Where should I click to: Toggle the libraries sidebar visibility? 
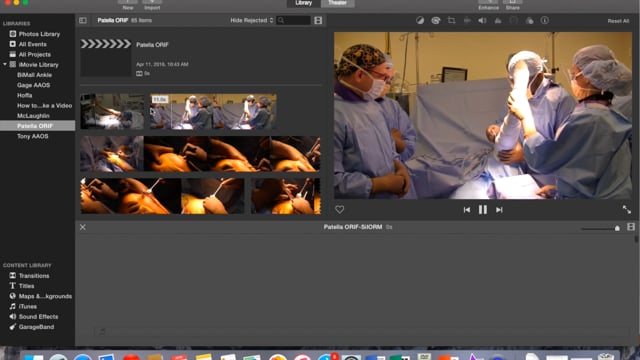tap(83, 20)
